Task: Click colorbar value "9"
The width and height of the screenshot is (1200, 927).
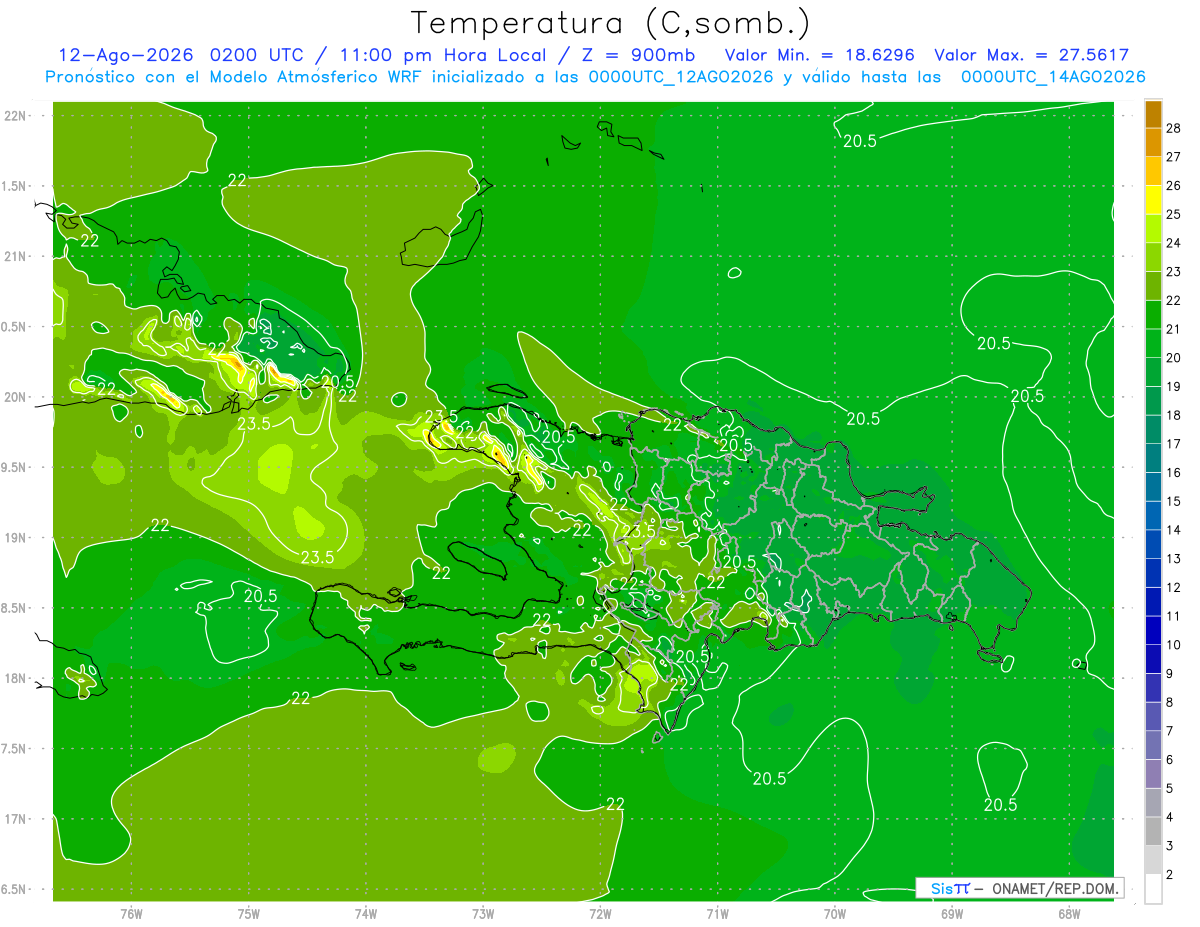Action: tap(1169, 673)
